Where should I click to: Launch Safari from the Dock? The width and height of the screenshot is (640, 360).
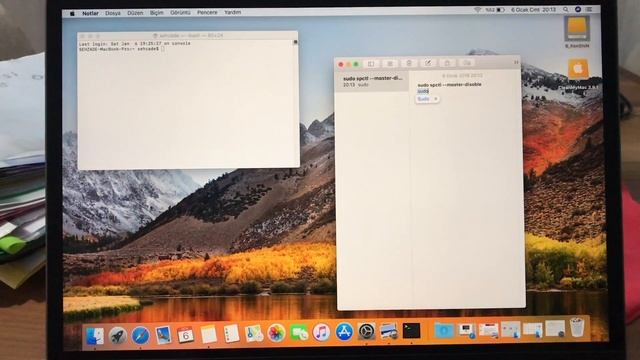point(140,336)
